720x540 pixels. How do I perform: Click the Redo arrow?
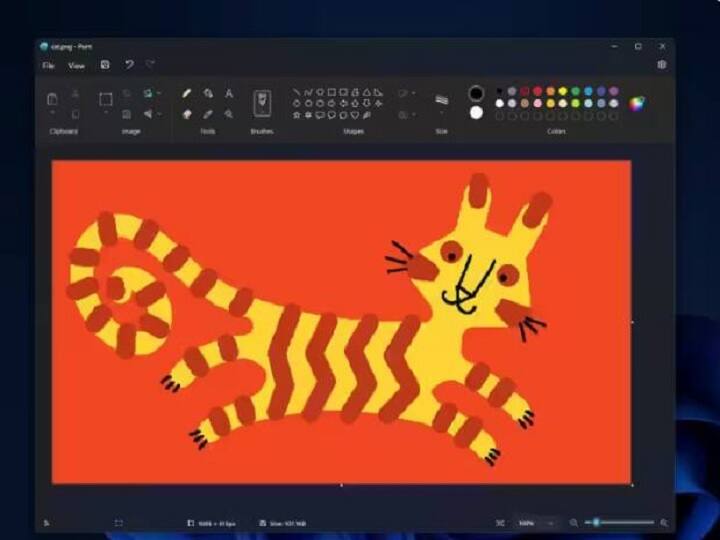coord(150,64)
